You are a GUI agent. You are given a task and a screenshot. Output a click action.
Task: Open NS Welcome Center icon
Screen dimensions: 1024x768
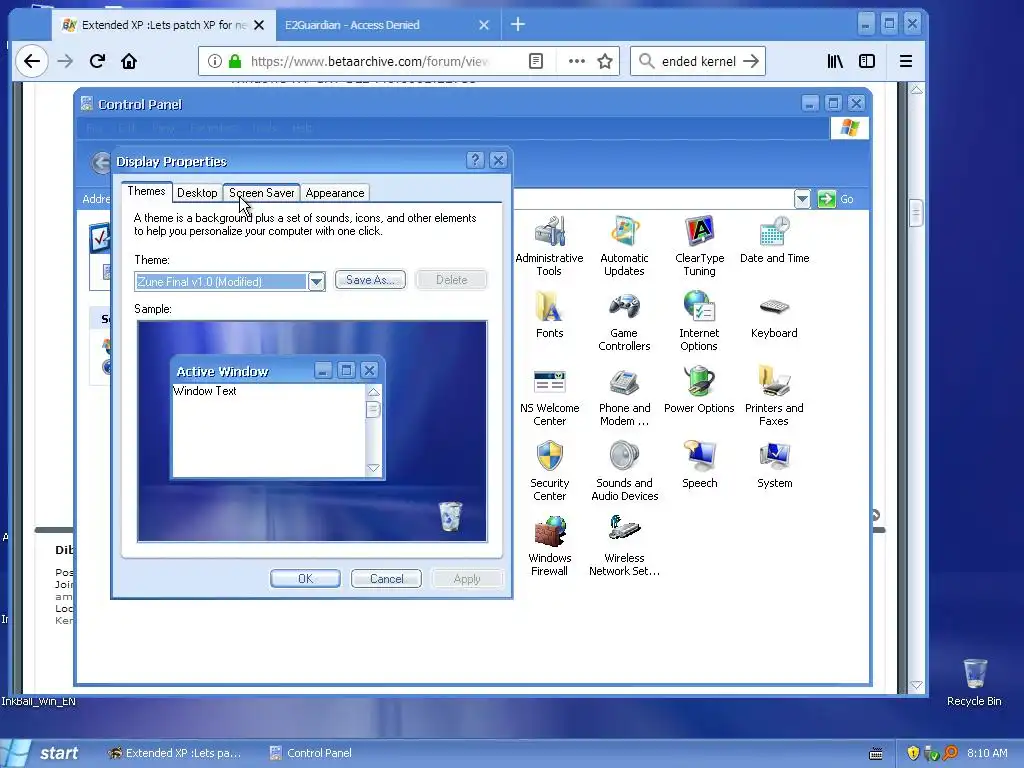click(x=549, y=396)
